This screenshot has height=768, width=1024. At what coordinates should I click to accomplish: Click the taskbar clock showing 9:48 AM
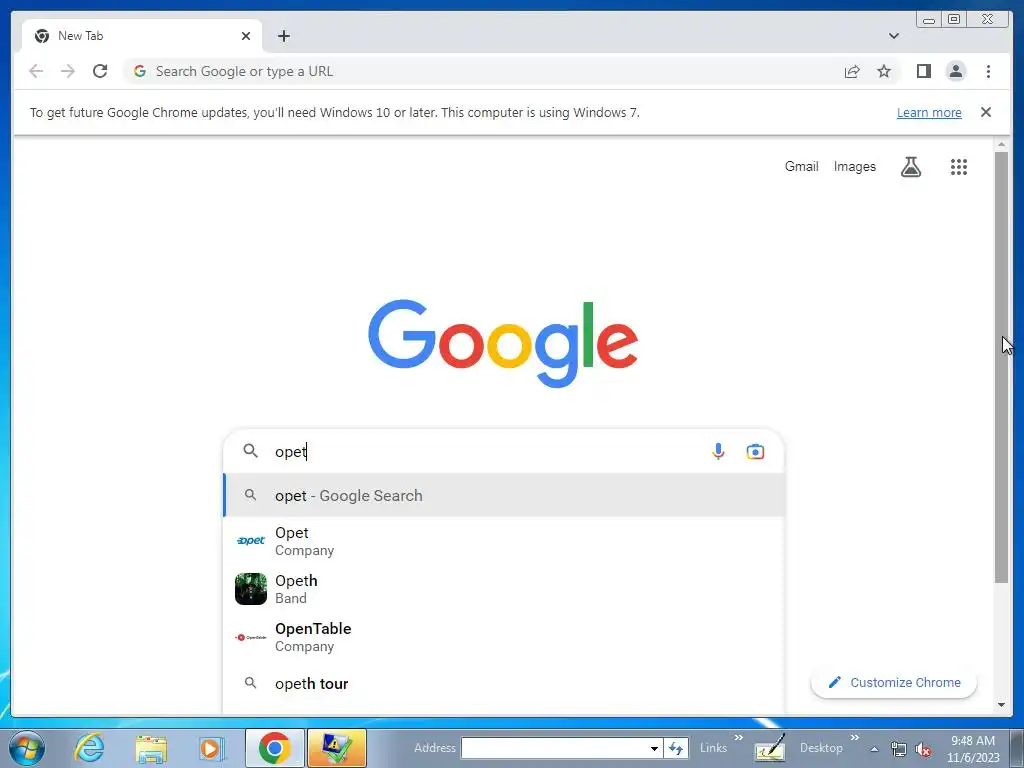click(973, 749)
